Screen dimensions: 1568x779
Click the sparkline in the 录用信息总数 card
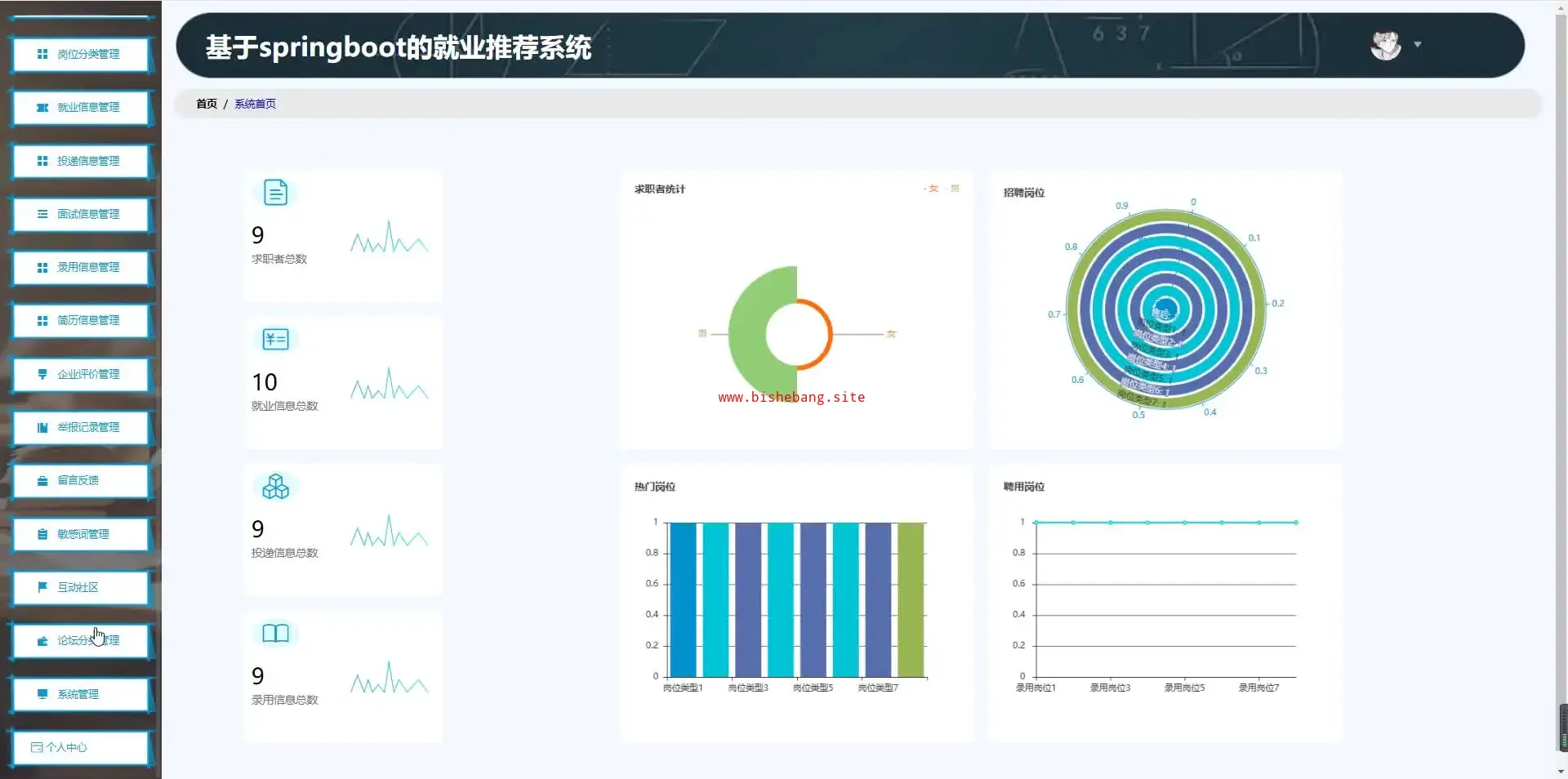point(389,678)
